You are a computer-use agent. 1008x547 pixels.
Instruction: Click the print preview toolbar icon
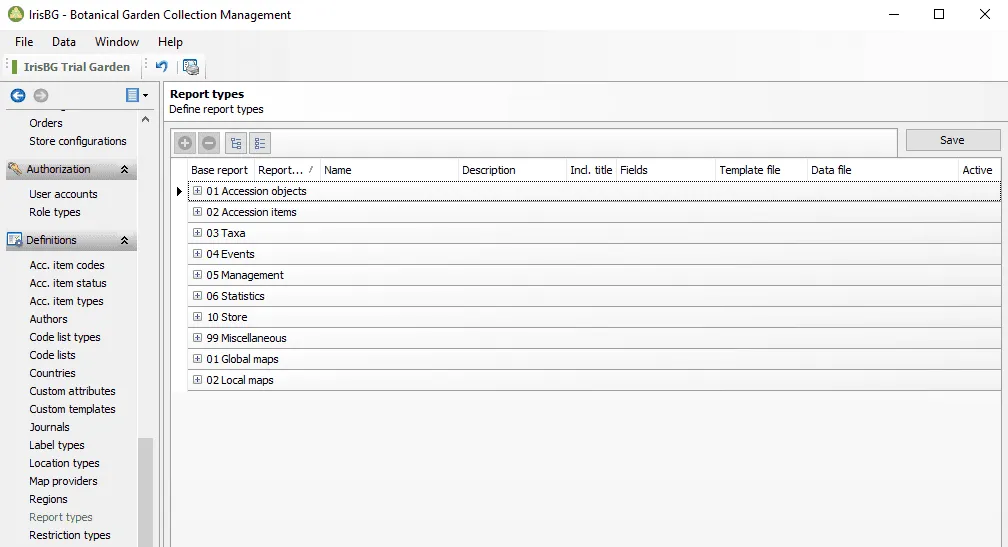pyautogui.click(x=191, y=66)
